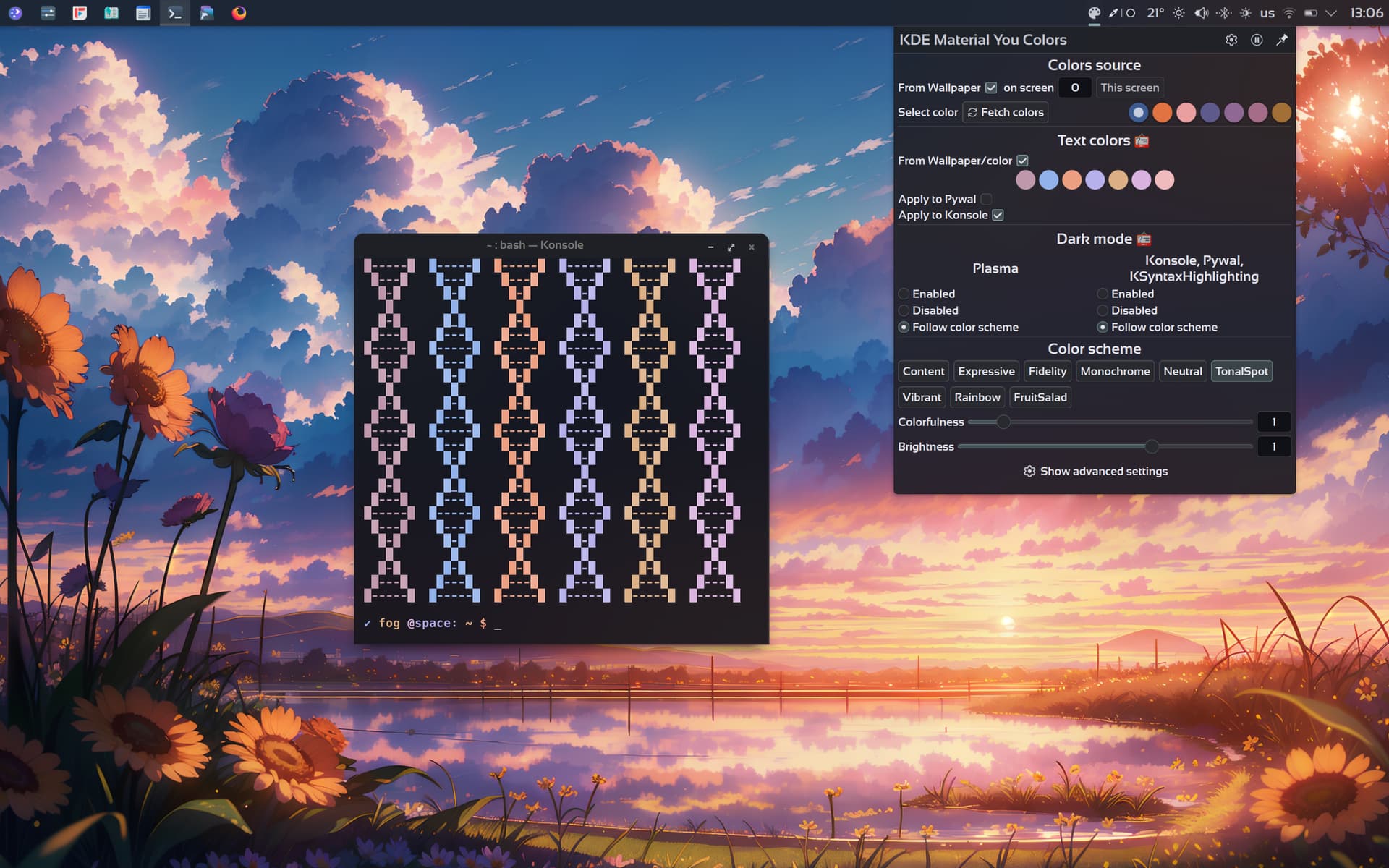Choose the Neutral color scheme

click(x=1183, y=371)
